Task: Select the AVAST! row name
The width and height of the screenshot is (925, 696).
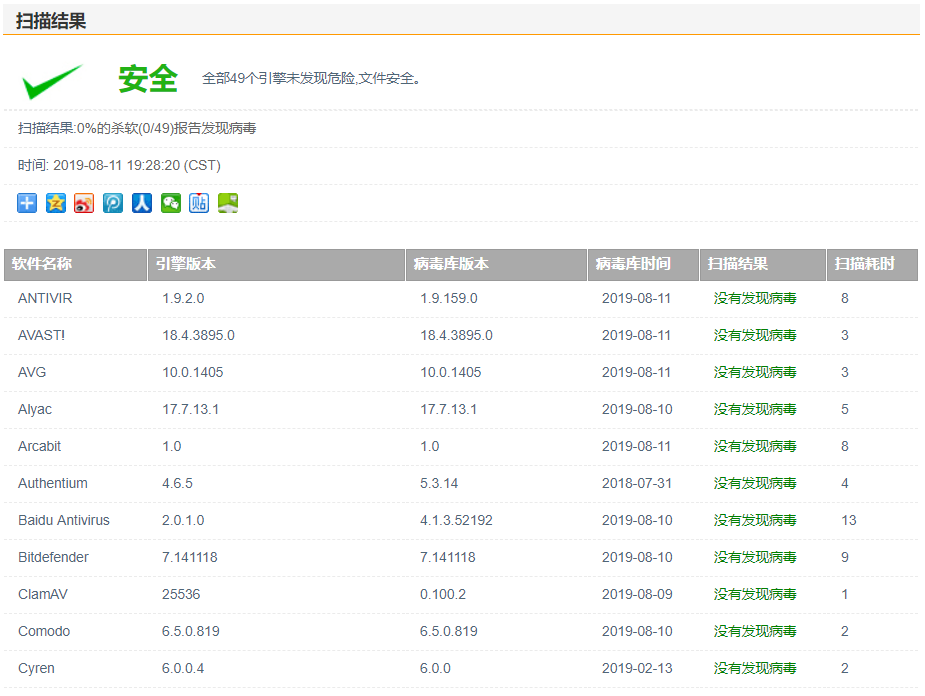Action: coord(41,336)
